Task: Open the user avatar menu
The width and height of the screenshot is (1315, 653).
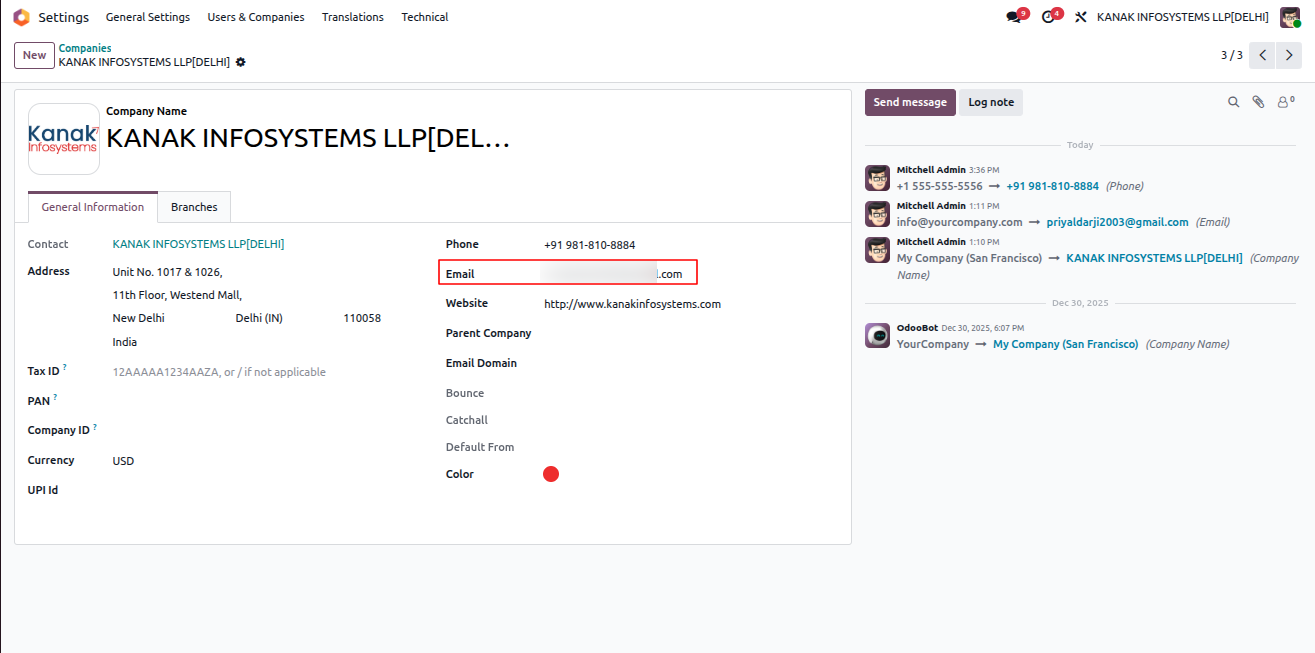Action: pos(1290,17)
